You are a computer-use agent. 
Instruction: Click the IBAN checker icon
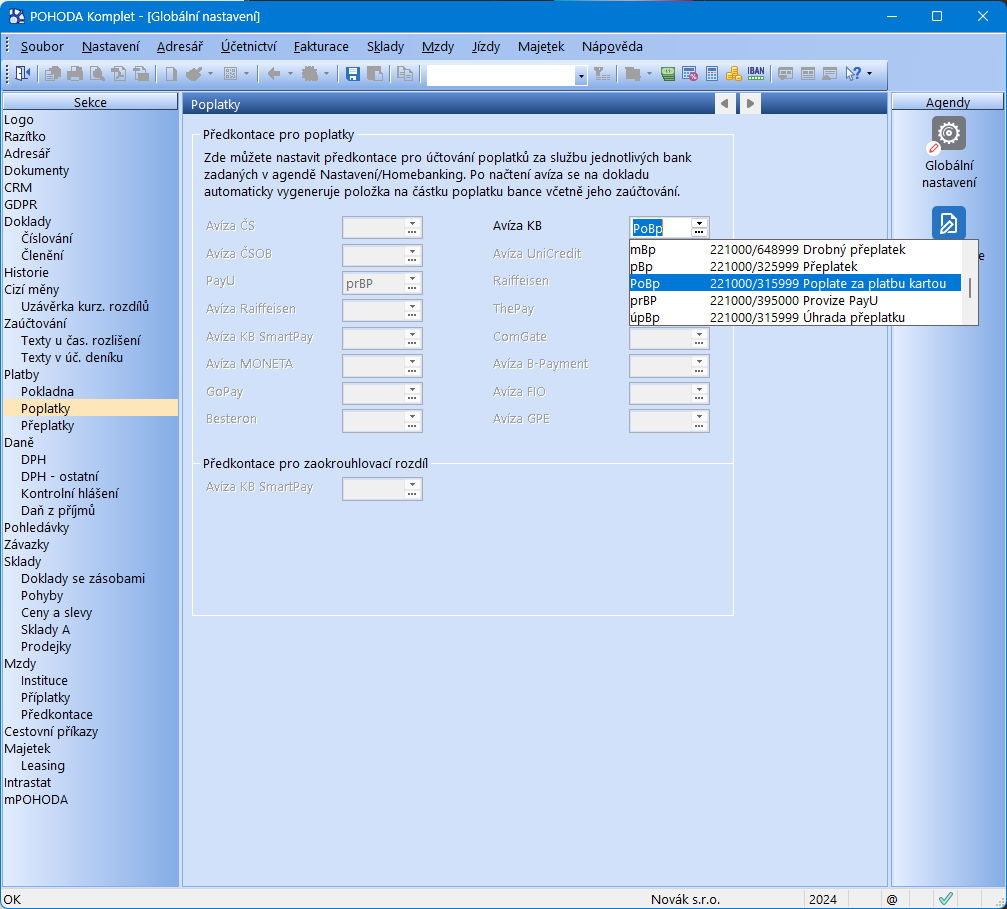(x=756, y=74)
